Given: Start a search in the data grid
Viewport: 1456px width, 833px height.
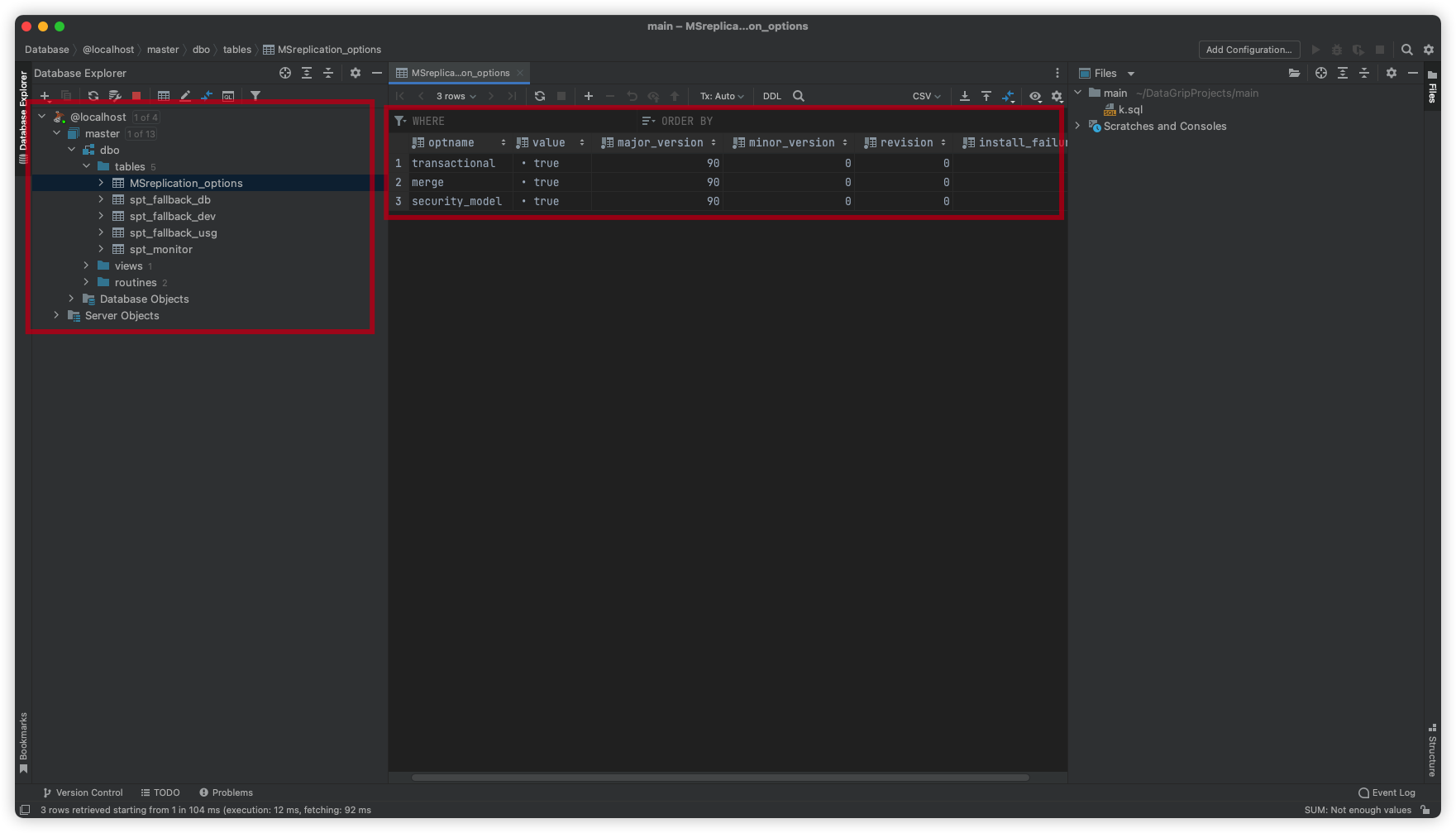Looking at the screenshot, I should click(x=798, y=96).
